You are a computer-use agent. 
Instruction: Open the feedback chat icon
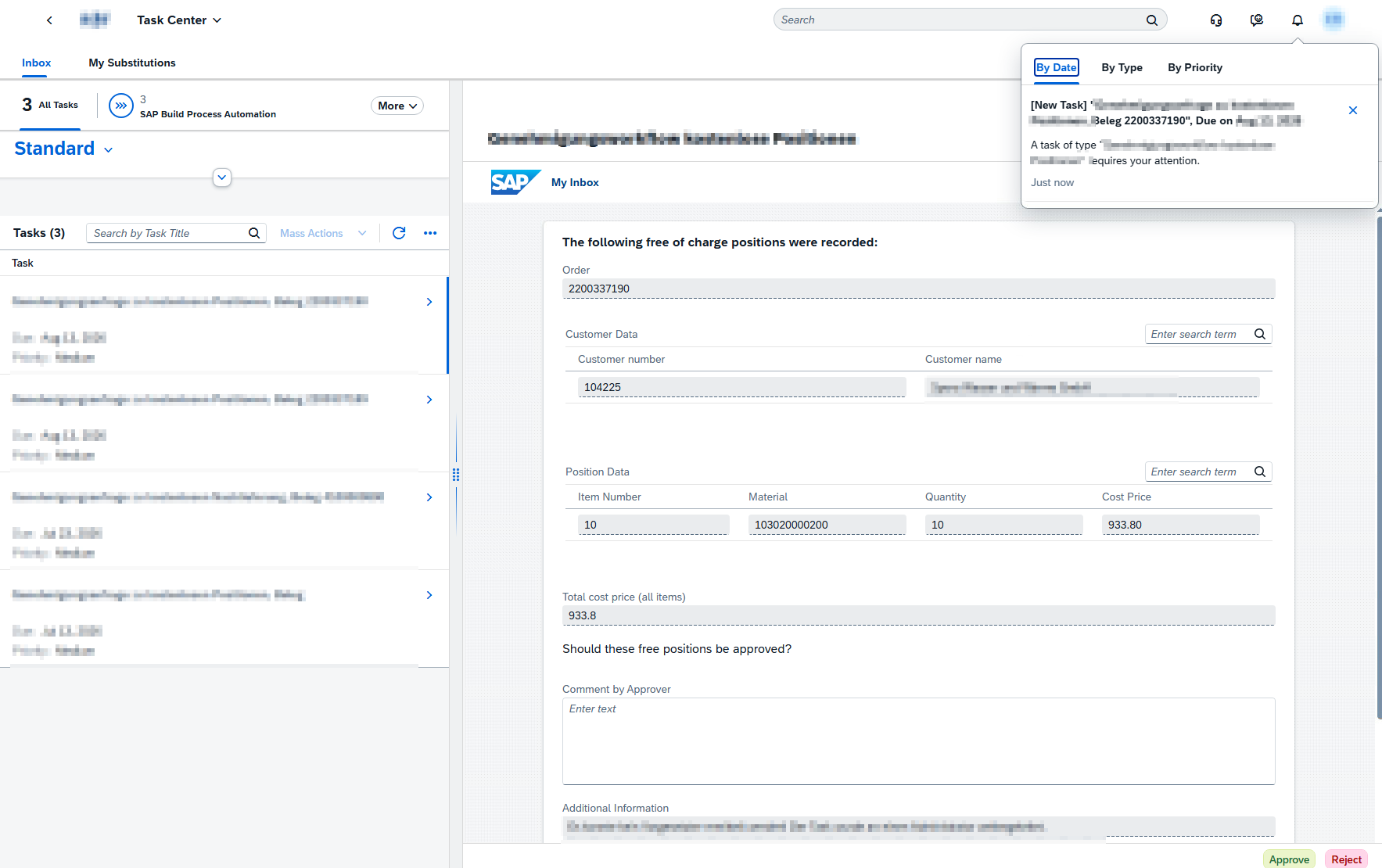(1257, 20)
